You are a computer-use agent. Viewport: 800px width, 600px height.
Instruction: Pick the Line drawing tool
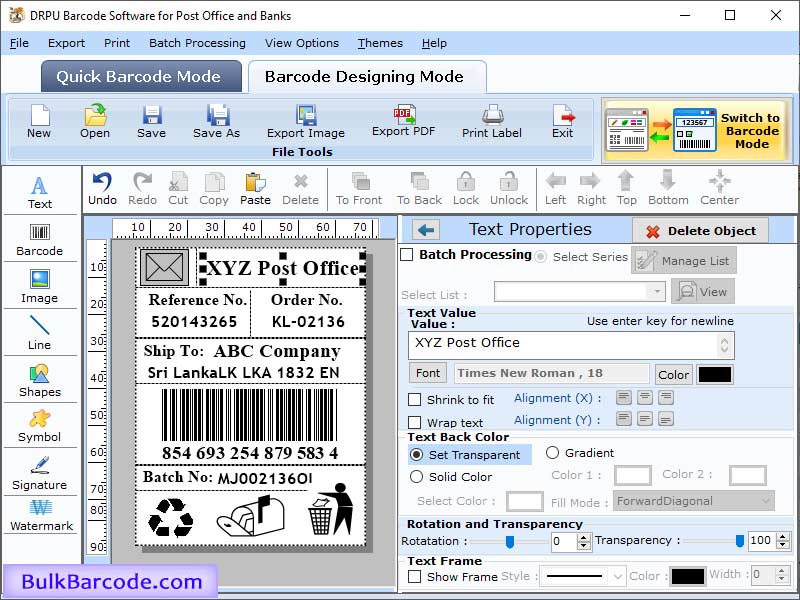[40, 333]
